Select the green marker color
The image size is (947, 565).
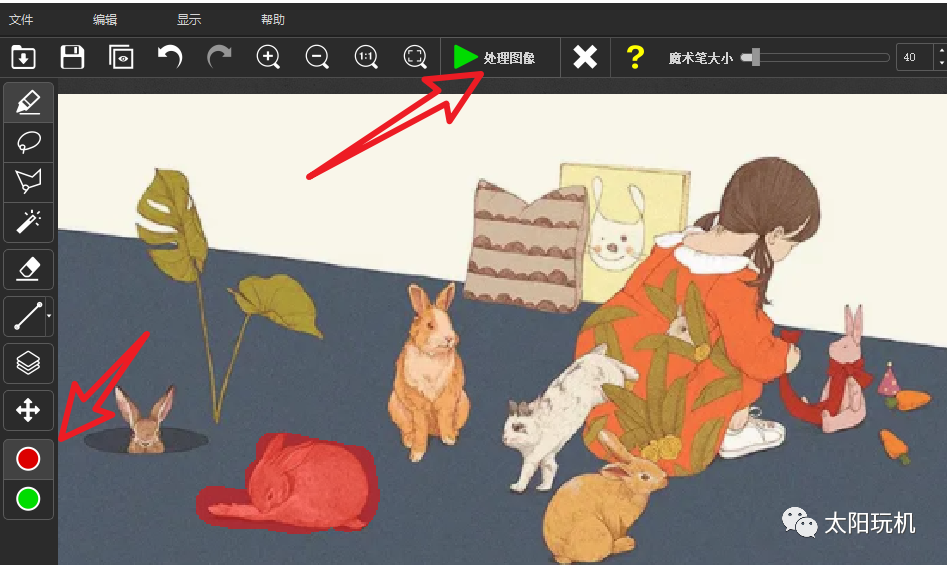[28, 498]
